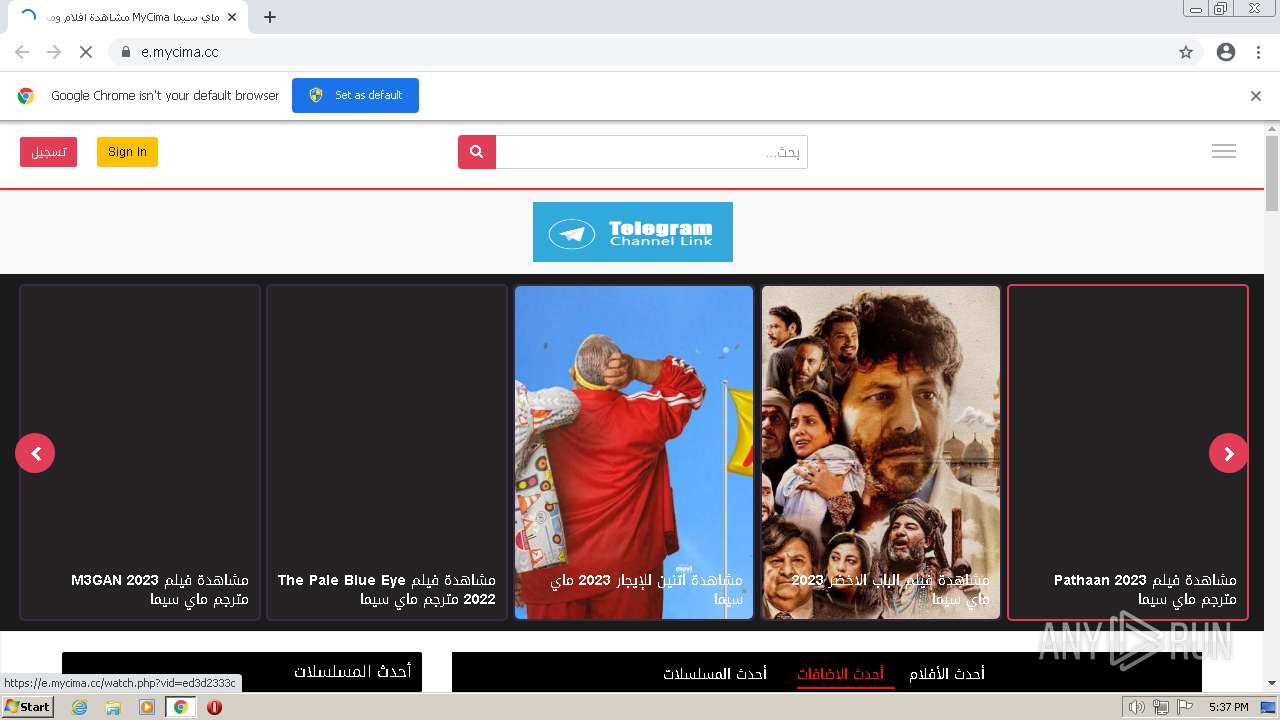Close the MyCima browser tab
Image resolution: width=1280 pixels, height=720 pixels.
(x=232, y=17)
